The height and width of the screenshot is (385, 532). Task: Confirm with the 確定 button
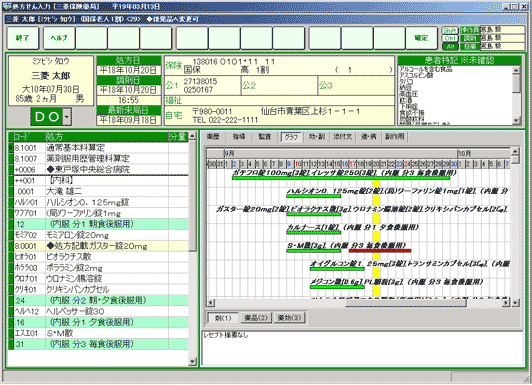tap(421, 38)
